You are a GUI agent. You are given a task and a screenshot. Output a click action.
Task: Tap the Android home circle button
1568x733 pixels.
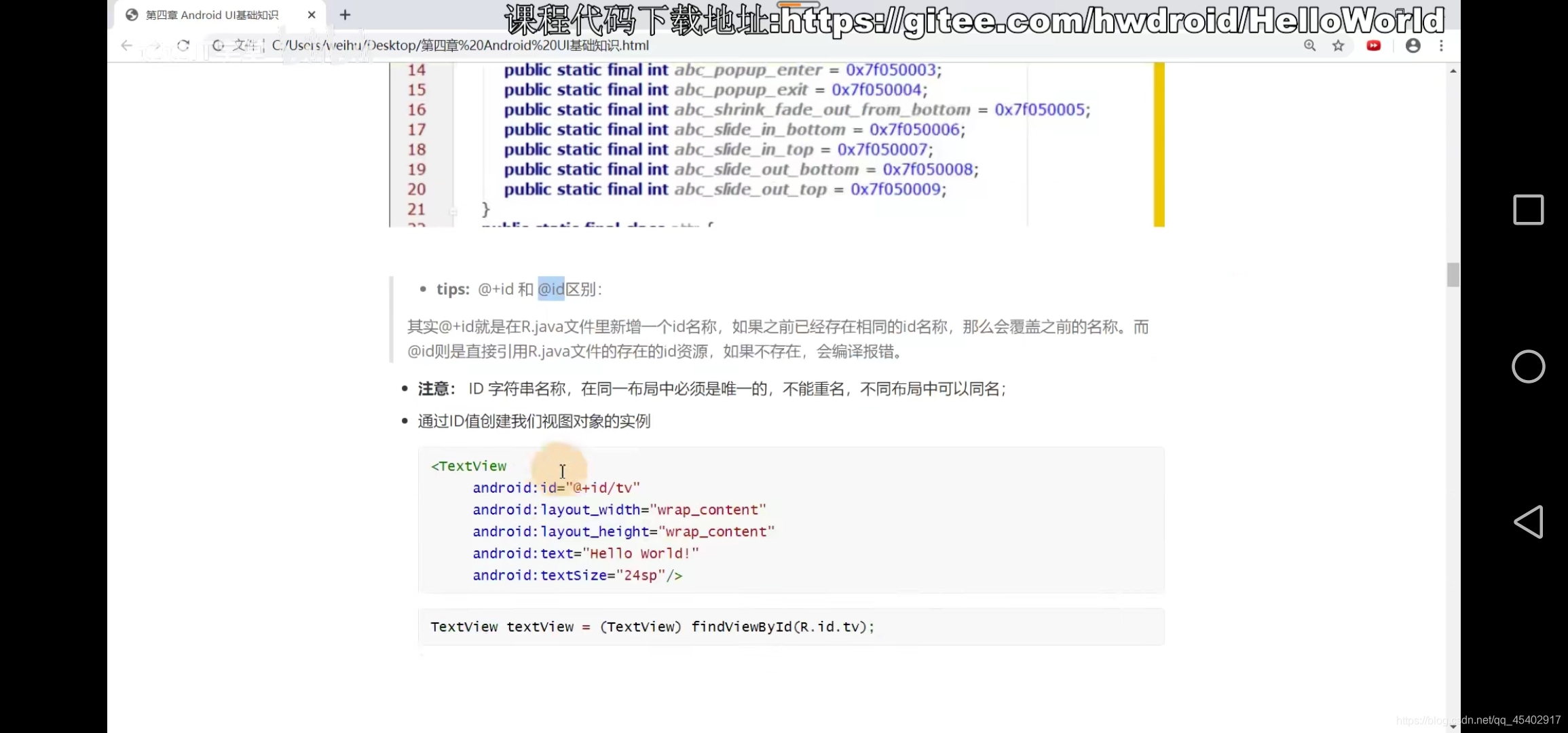[1529, 366]
